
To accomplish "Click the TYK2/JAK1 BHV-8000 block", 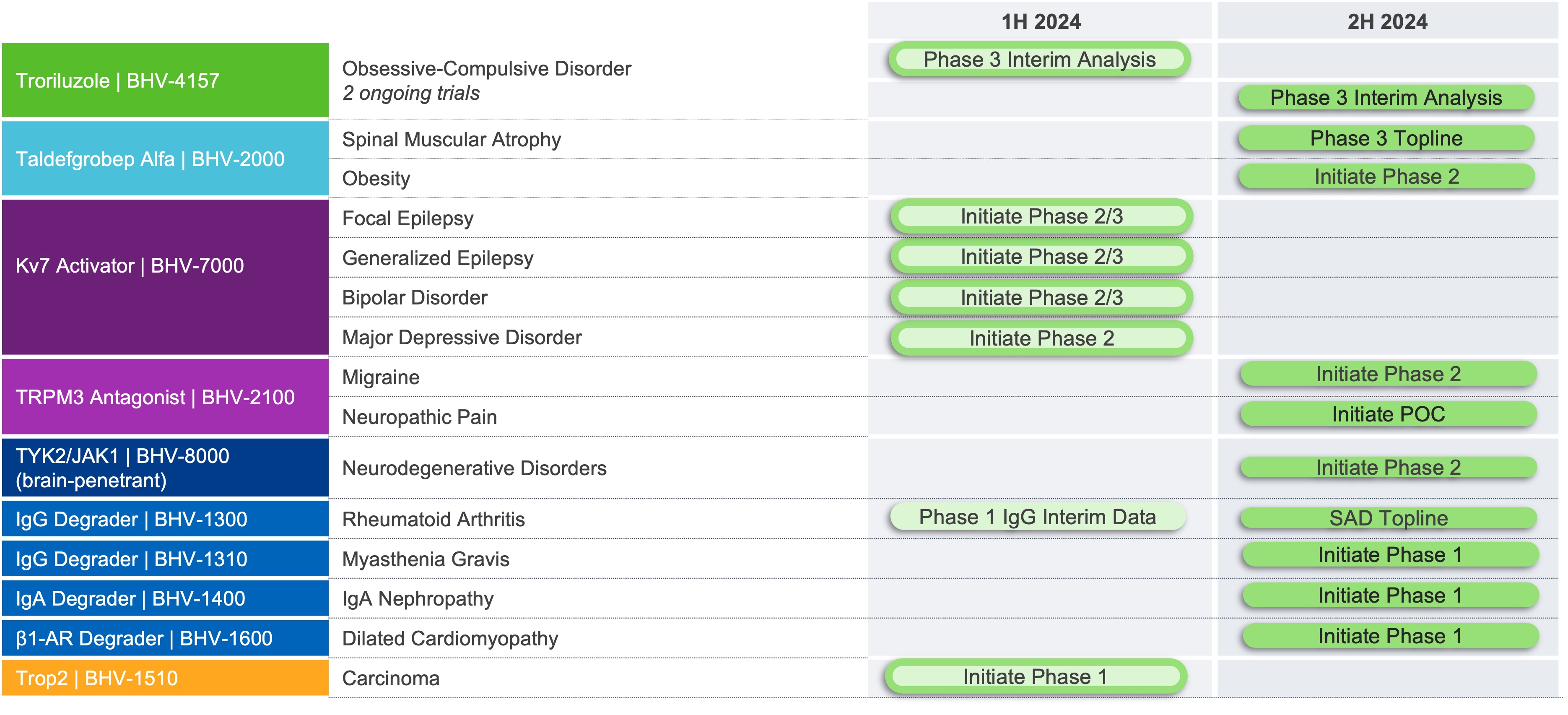I will (x=165, y=468).
